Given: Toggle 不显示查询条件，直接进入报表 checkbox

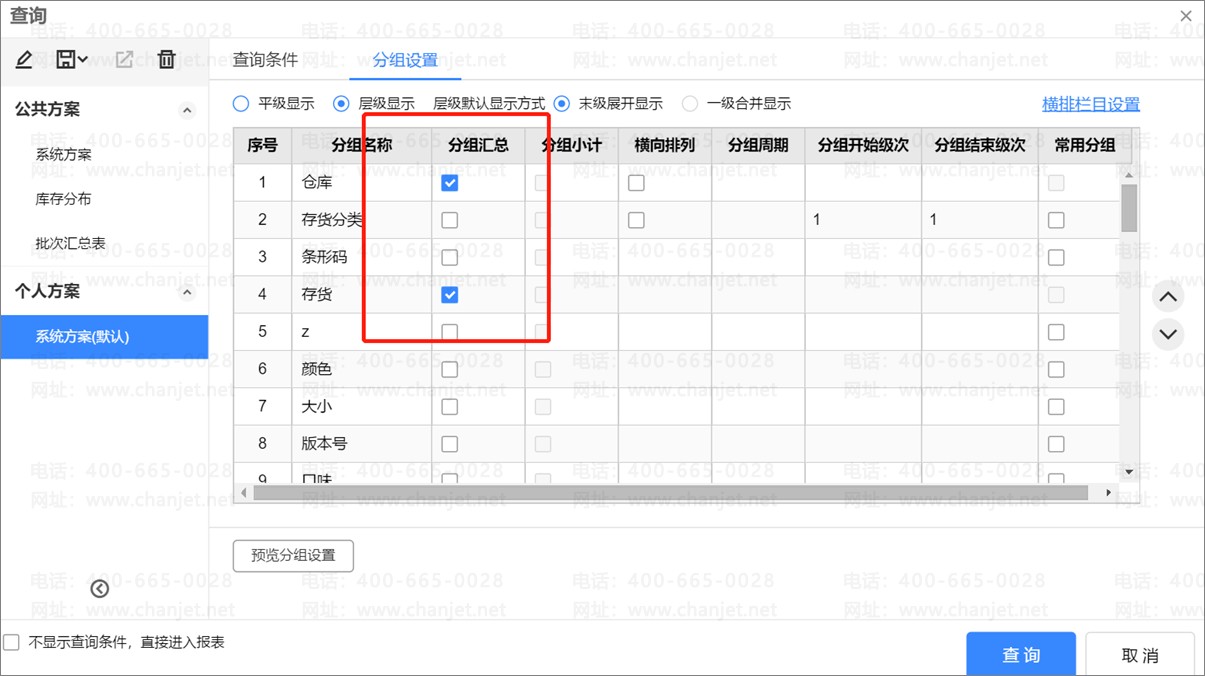Looking at the screenshot, I should point(12,643).
